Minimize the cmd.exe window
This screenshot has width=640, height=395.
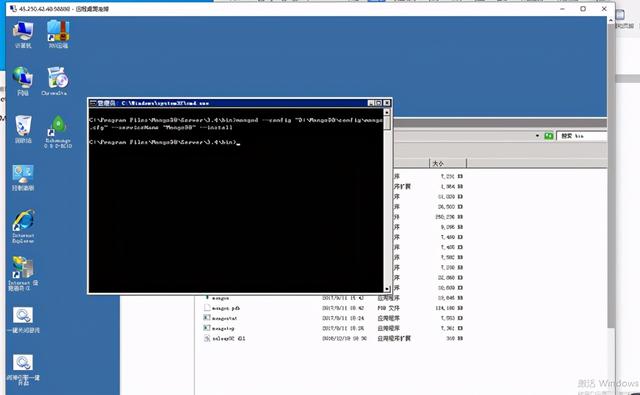[x=371, y=103]
